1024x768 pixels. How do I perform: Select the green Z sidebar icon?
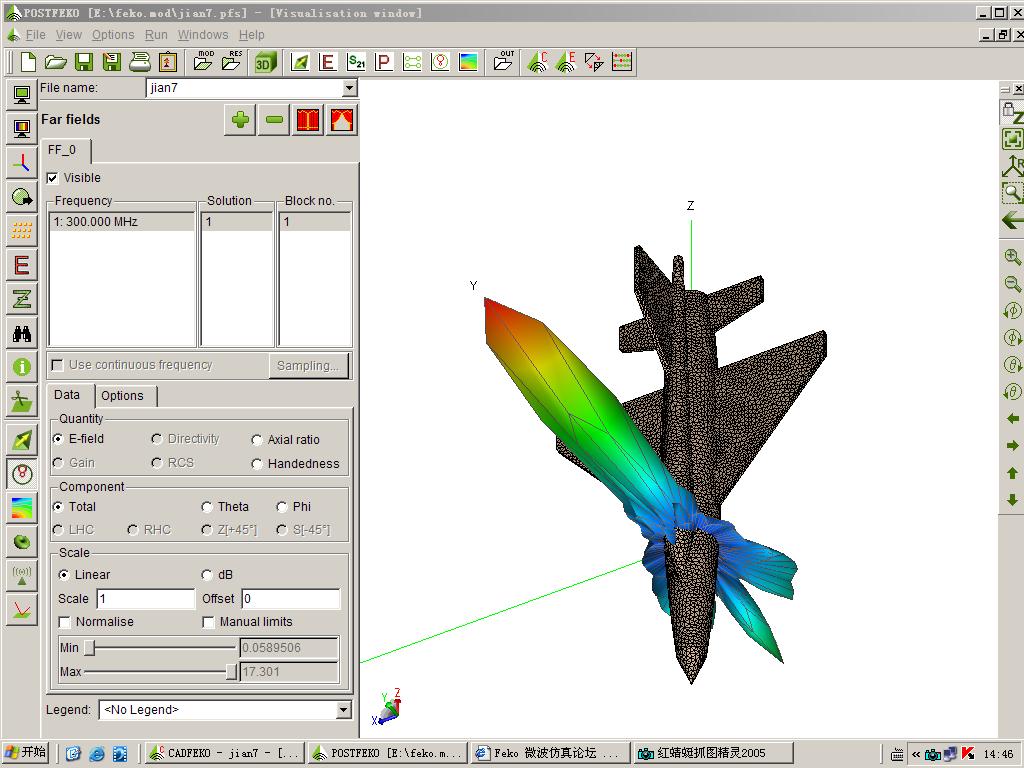pos(22,299)
